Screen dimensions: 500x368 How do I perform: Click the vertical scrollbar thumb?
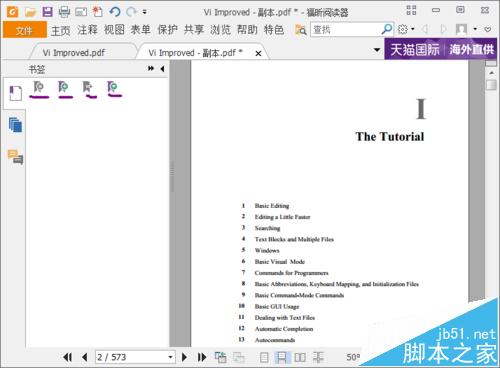coord(491,85)
